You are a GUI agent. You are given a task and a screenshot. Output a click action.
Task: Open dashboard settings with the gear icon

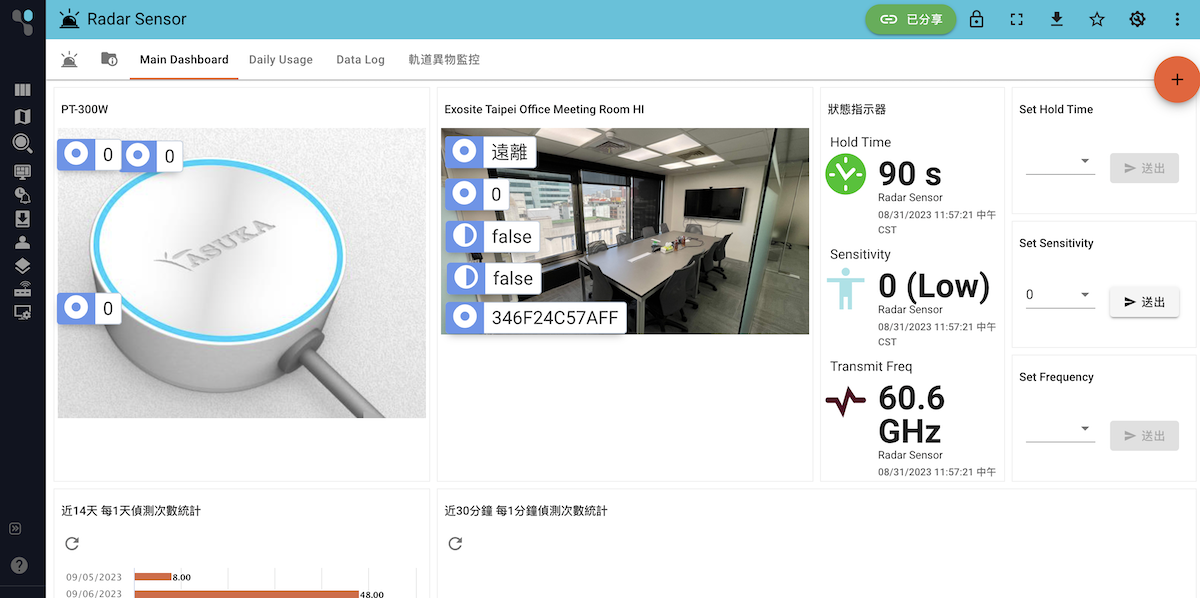tap(1137, 18)
